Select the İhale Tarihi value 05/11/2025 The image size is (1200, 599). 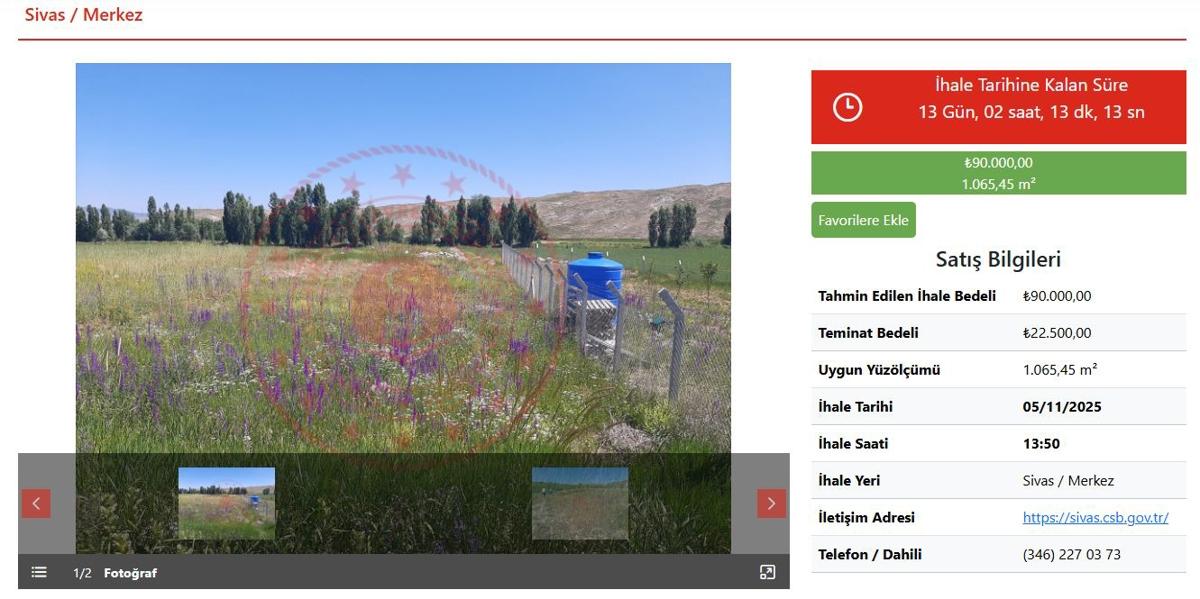coord(1062,407)
